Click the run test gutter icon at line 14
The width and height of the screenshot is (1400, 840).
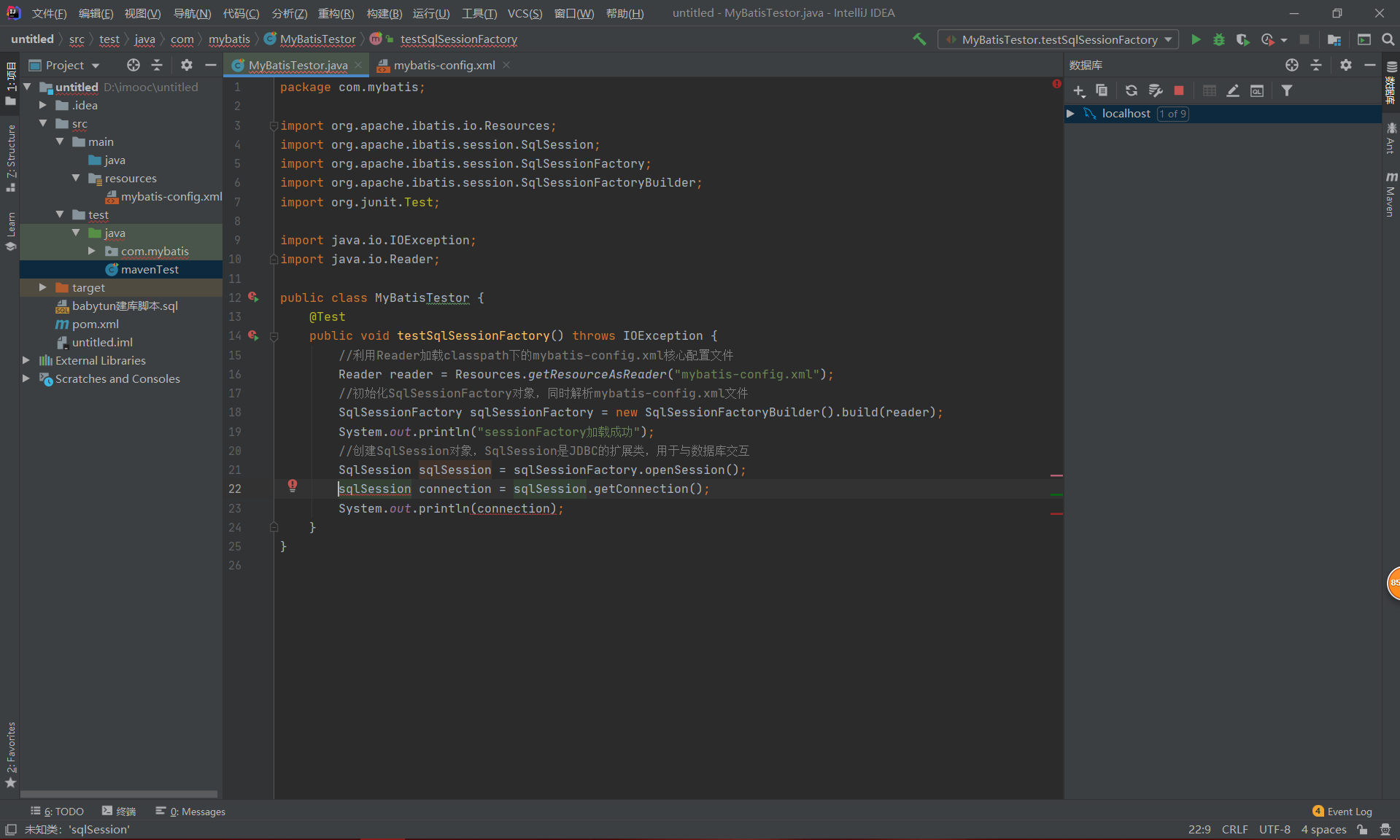point(253,335)
